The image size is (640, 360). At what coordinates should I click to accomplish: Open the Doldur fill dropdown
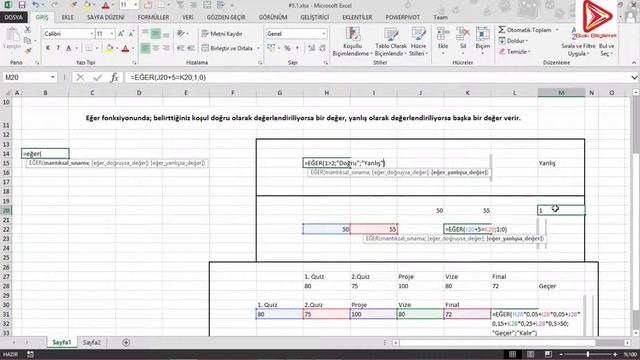513,41
